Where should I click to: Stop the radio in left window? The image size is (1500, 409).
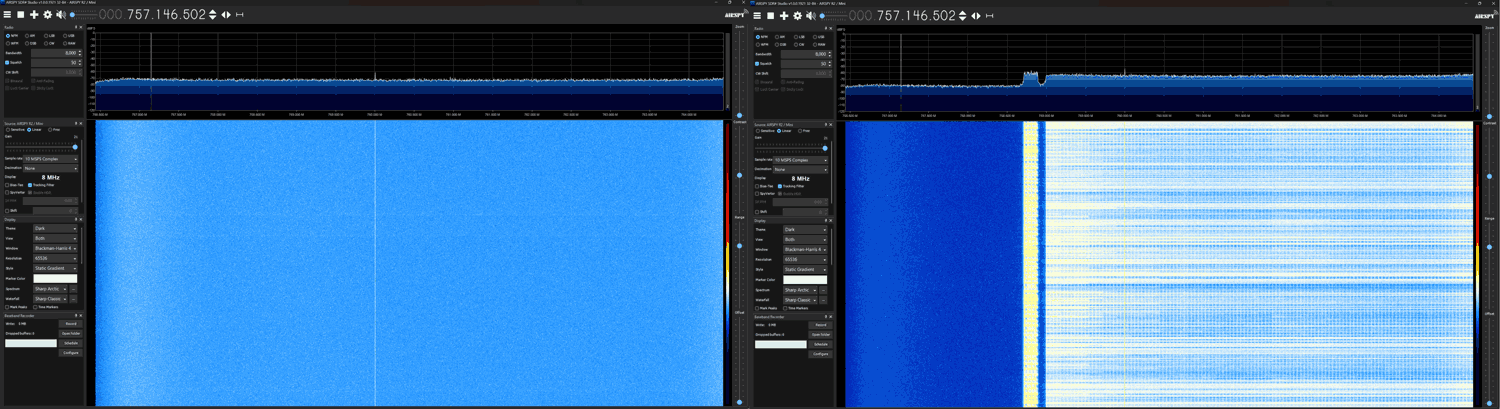tap(21, 15)
